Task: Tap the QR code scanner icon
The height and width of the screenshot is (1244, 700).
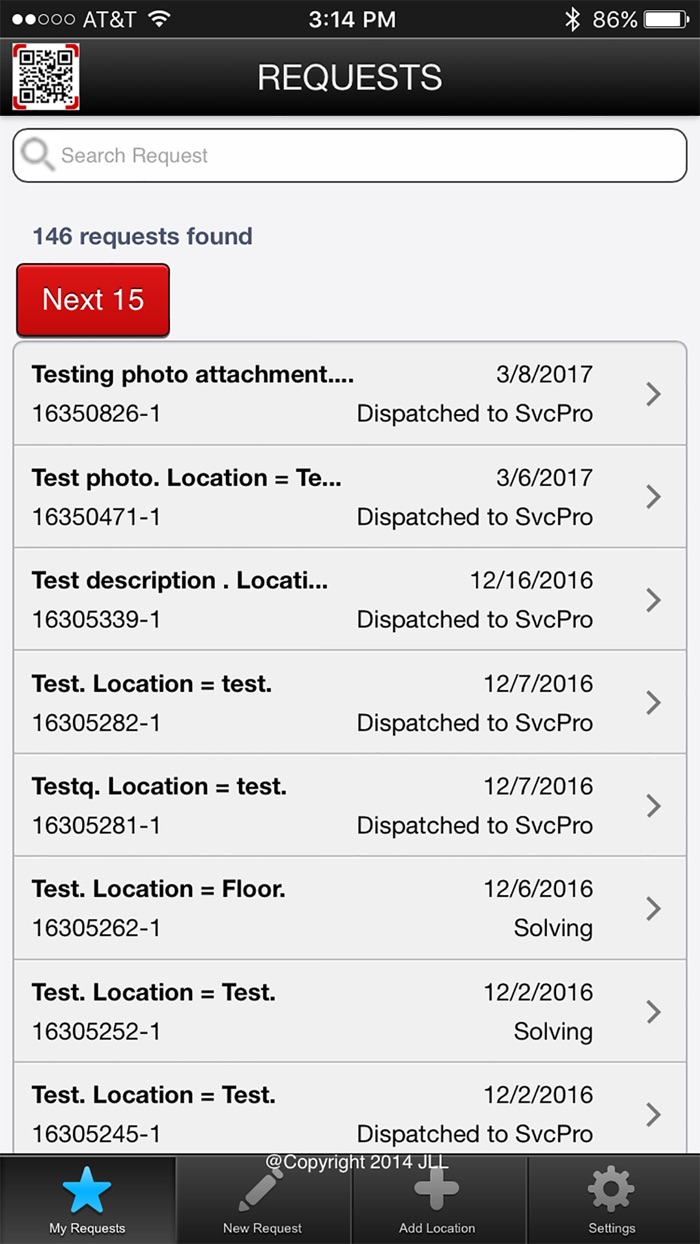Action: (46, 77)
